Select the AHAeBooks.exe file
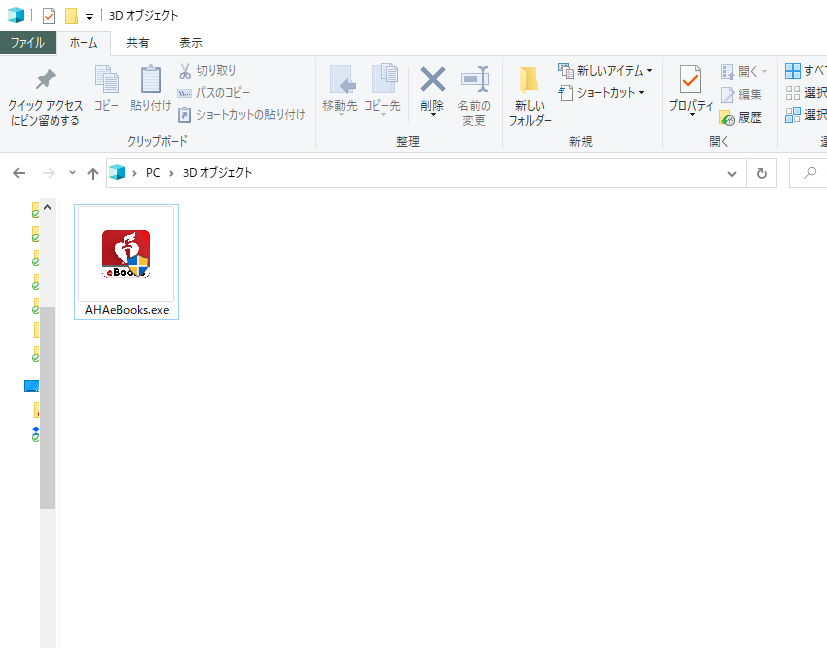827x648 pixels. point(126,262)
